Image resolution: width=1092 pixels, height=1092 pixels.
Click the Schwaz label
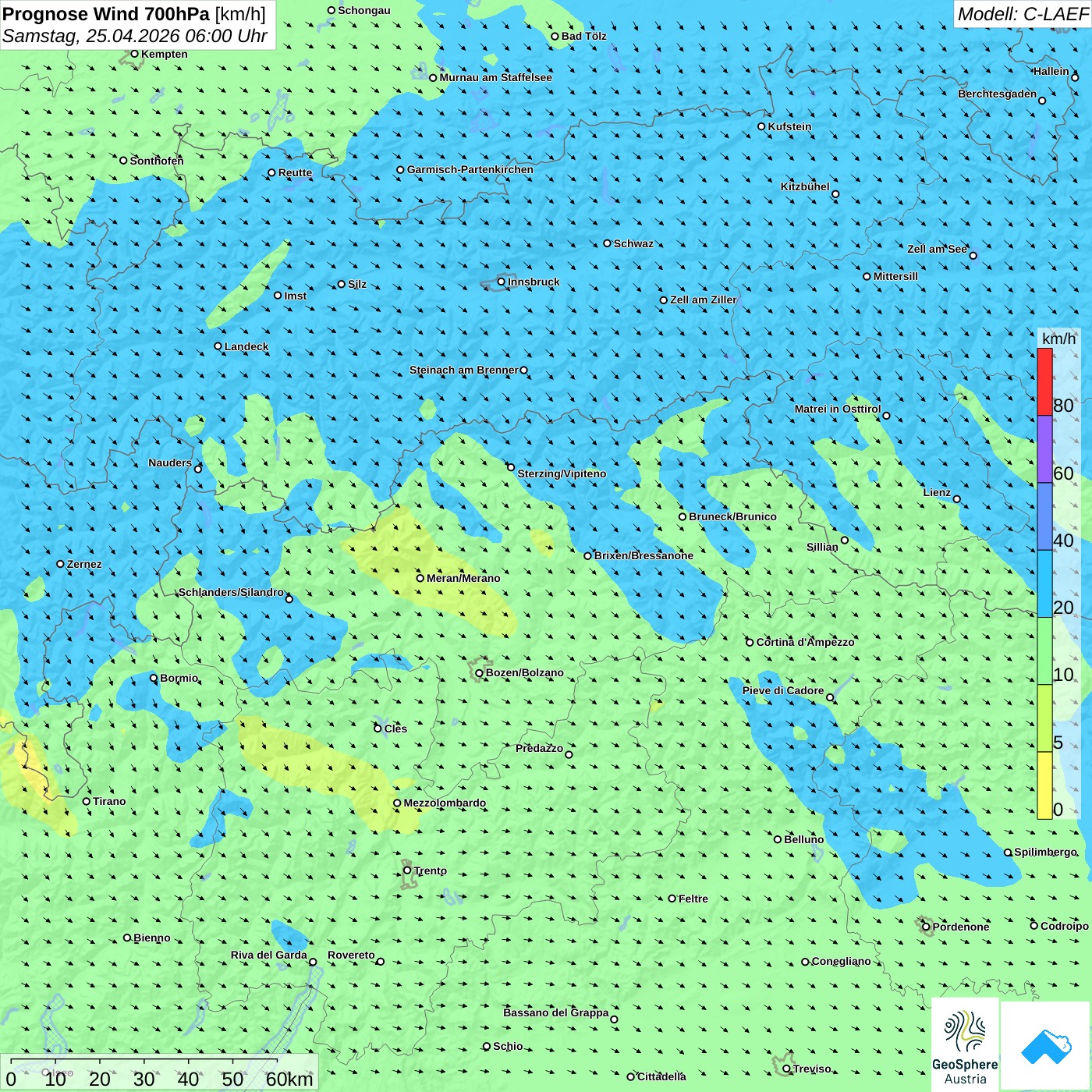(633, 243)
